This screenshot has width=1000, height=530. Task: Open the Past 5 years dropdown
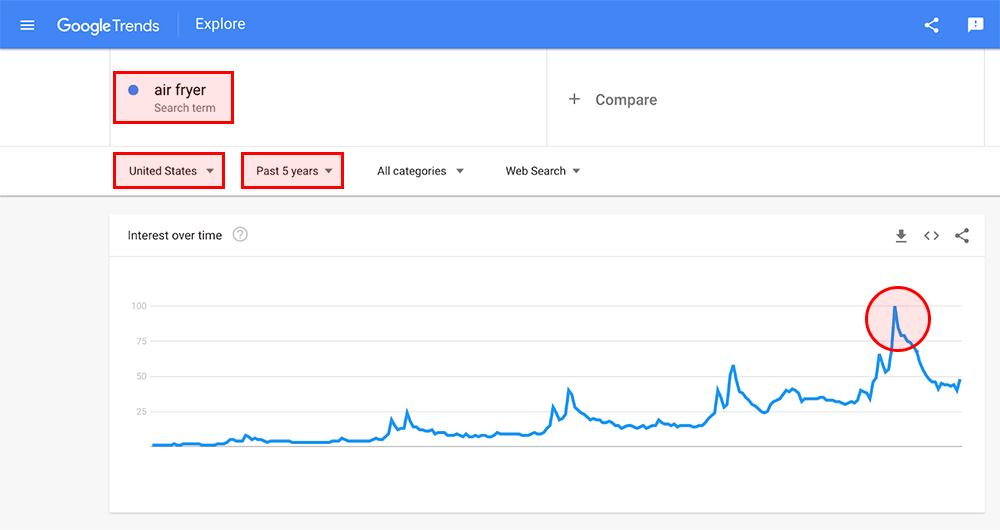tap(293, 171)
